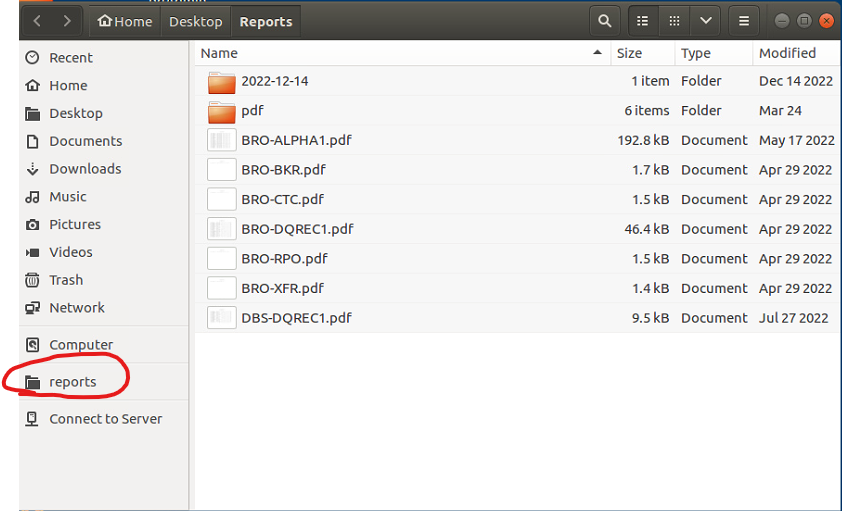This screenshot has width=842, height=511.
Task: Sort by the Type column header
Action: coord(714,53)
